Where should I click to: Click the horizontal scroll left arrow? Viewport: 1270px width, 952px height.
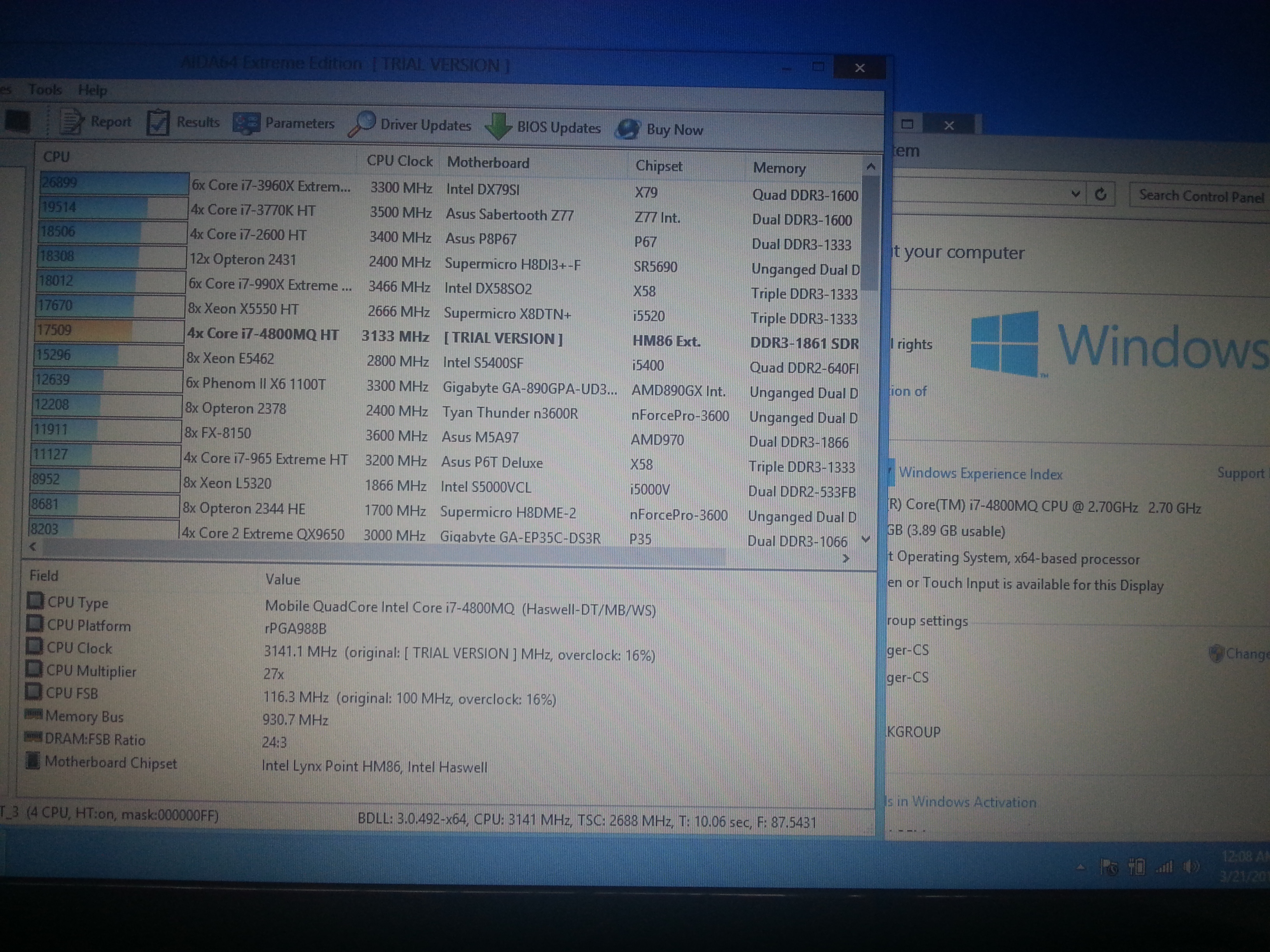pos(32,547)
